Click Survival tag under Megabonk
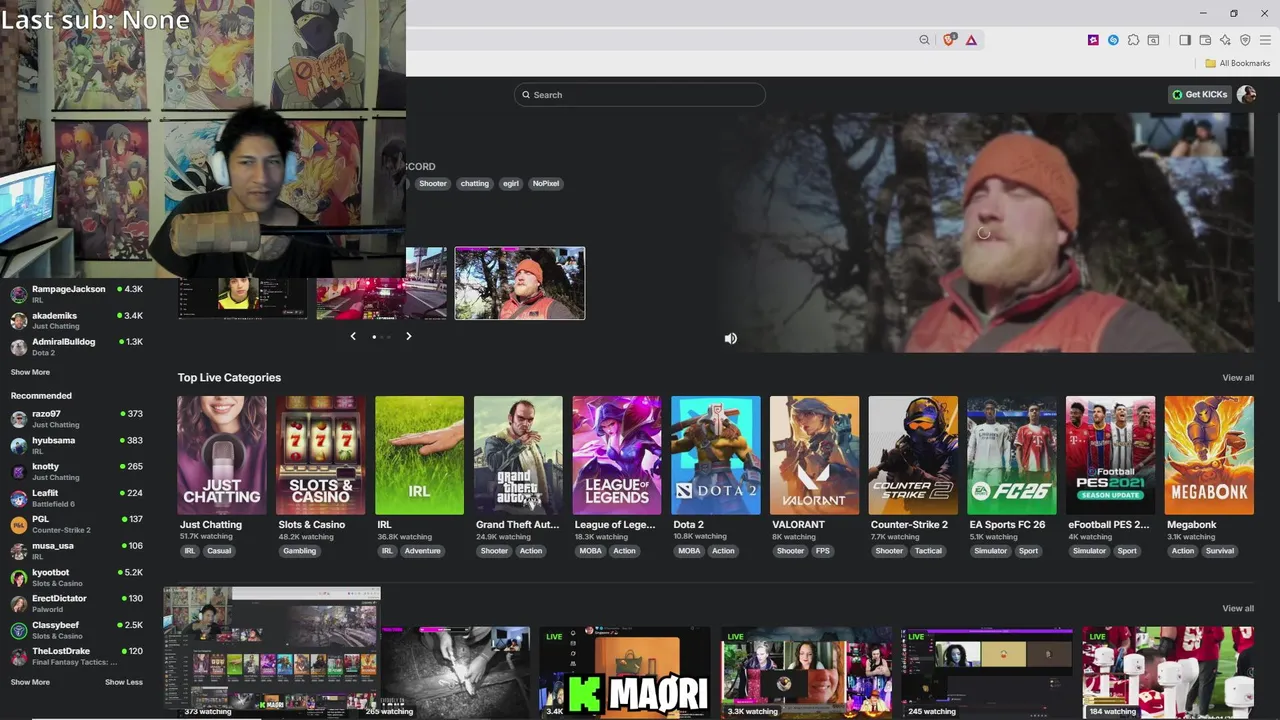 (1220, 551)
